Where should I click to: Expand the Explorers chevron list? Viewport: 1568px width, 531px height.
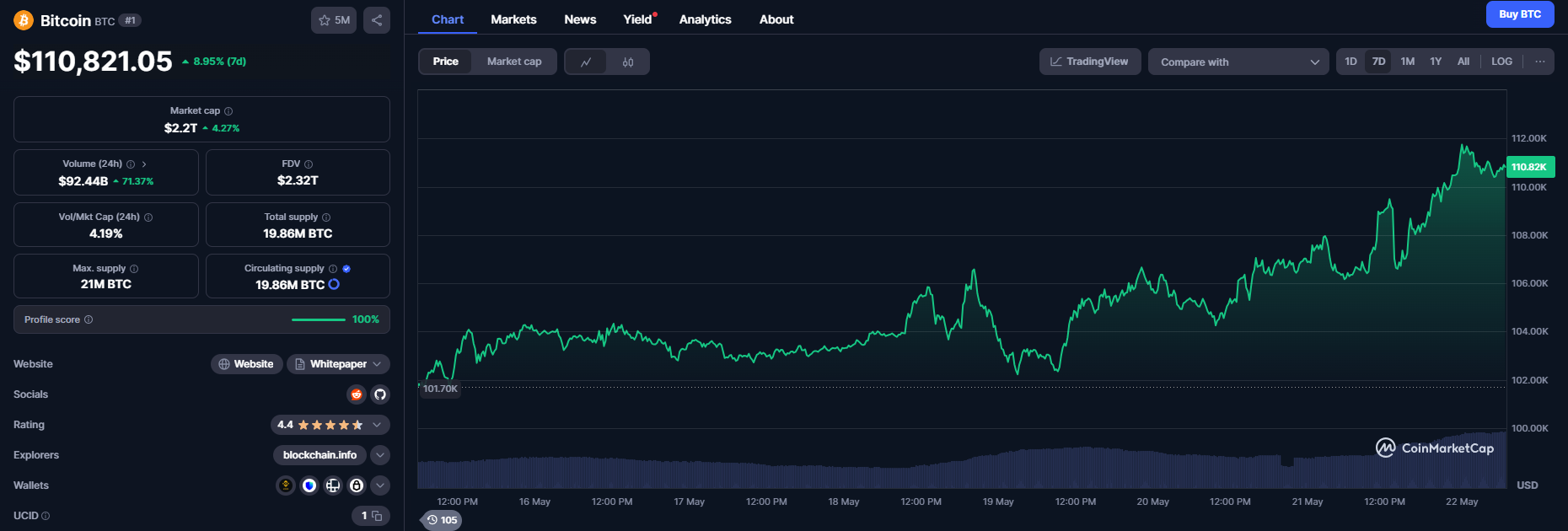380,455
